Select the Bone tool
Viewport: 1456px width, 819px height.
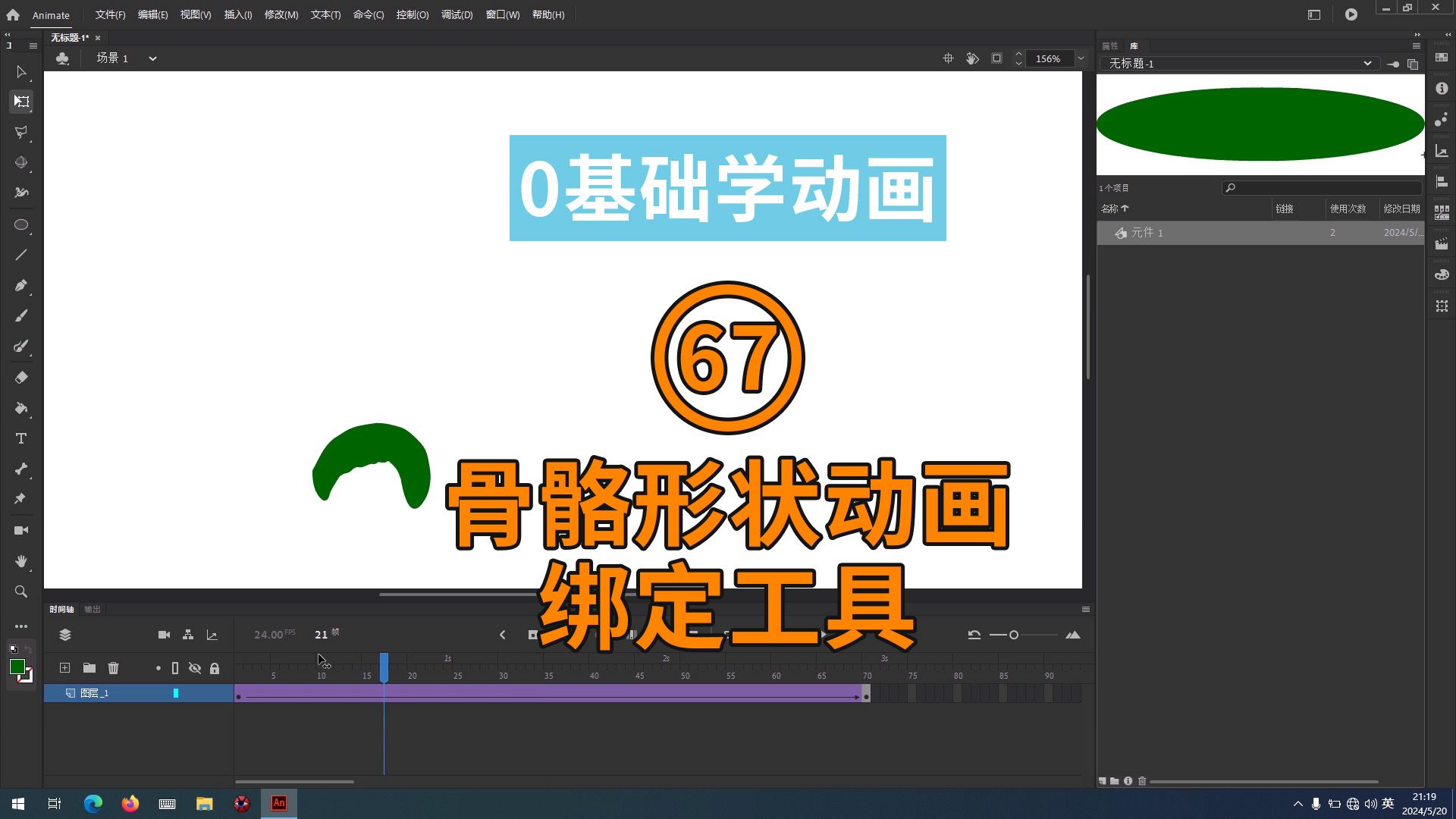tap(20, 468)
